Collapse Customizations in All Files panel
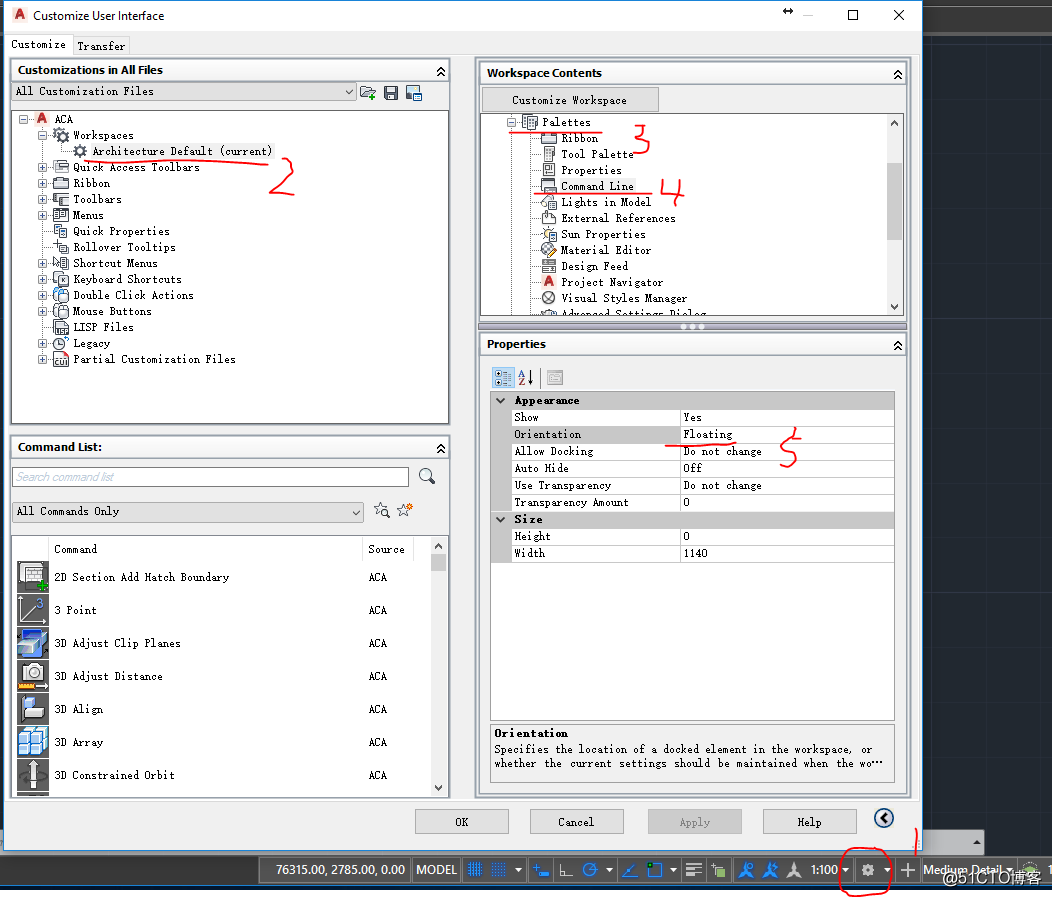This screenshot has height=897, width=1052. [x=440, y=71]
